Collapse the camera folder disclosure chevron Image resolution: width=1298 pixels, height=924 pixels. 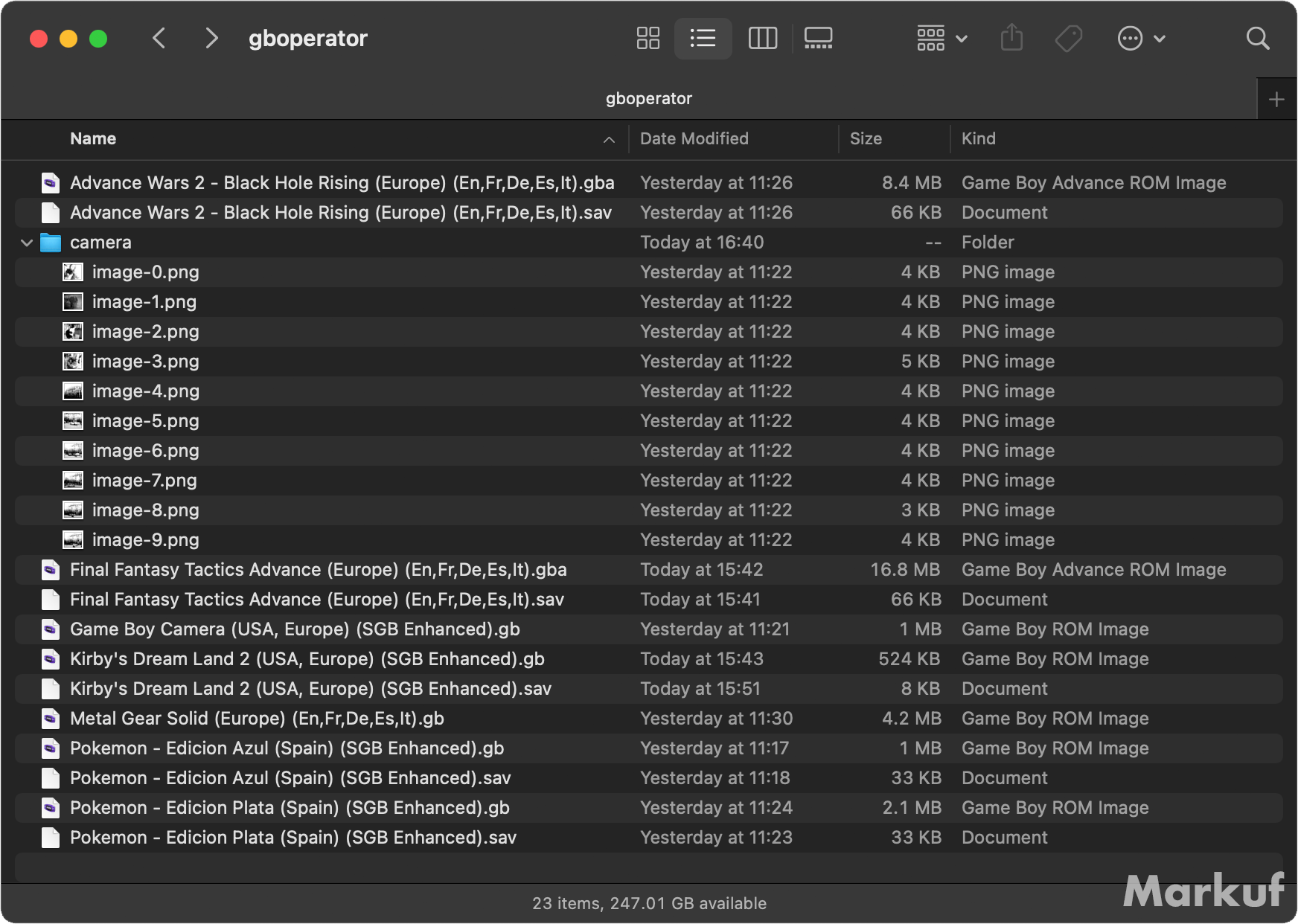[27, 243]
